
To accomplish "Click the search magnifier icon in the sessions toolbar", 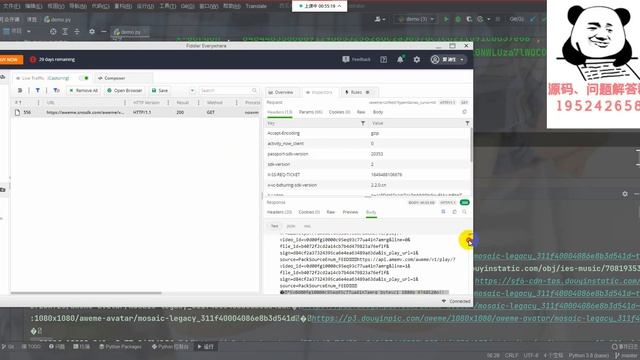I will (x=254, y=91).
